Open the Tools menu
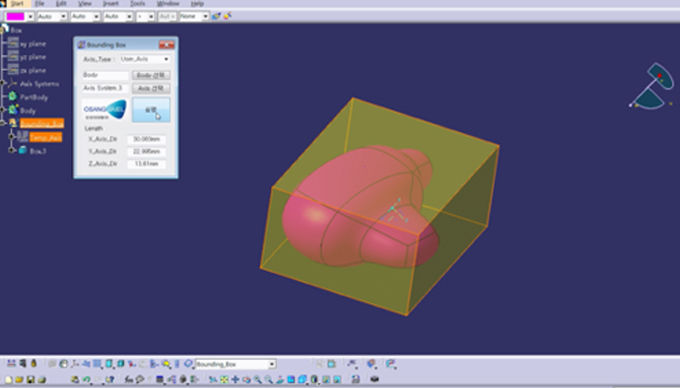 pos(137,3)
